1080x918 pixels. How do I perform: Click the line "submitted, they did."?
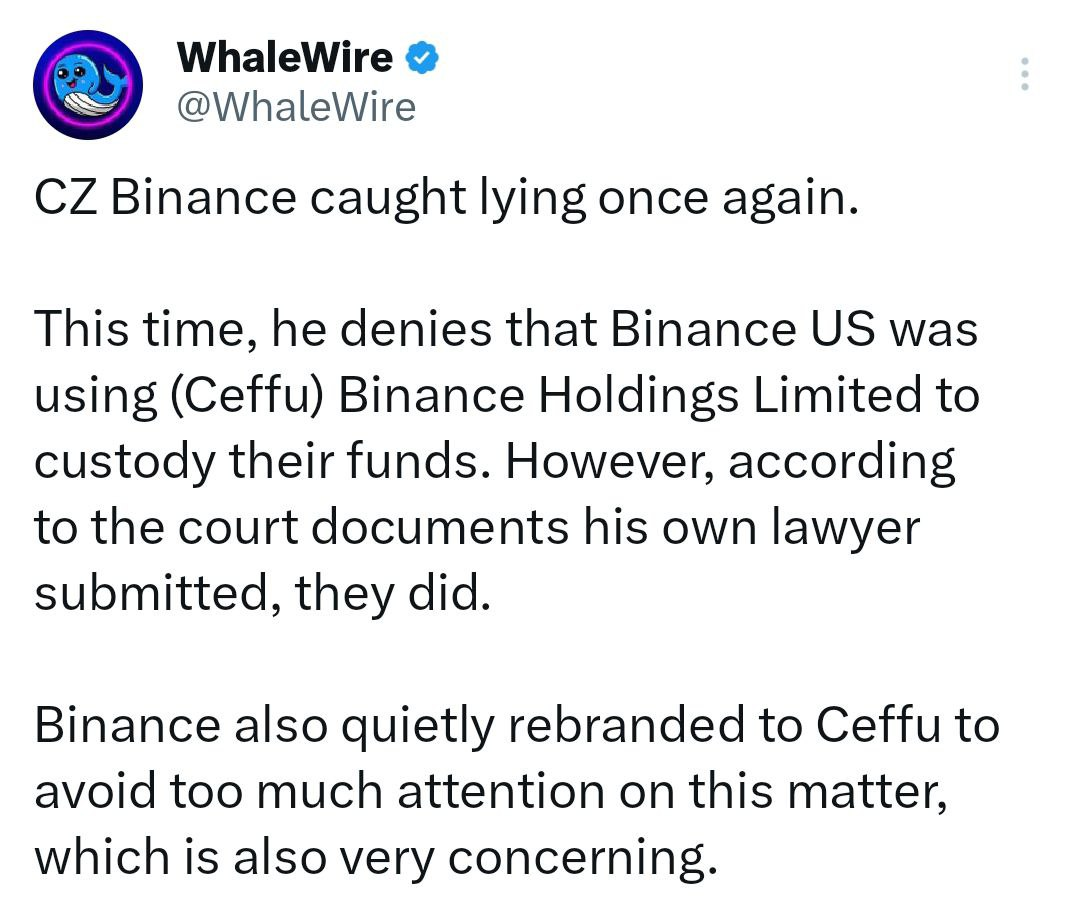(263, 594)
